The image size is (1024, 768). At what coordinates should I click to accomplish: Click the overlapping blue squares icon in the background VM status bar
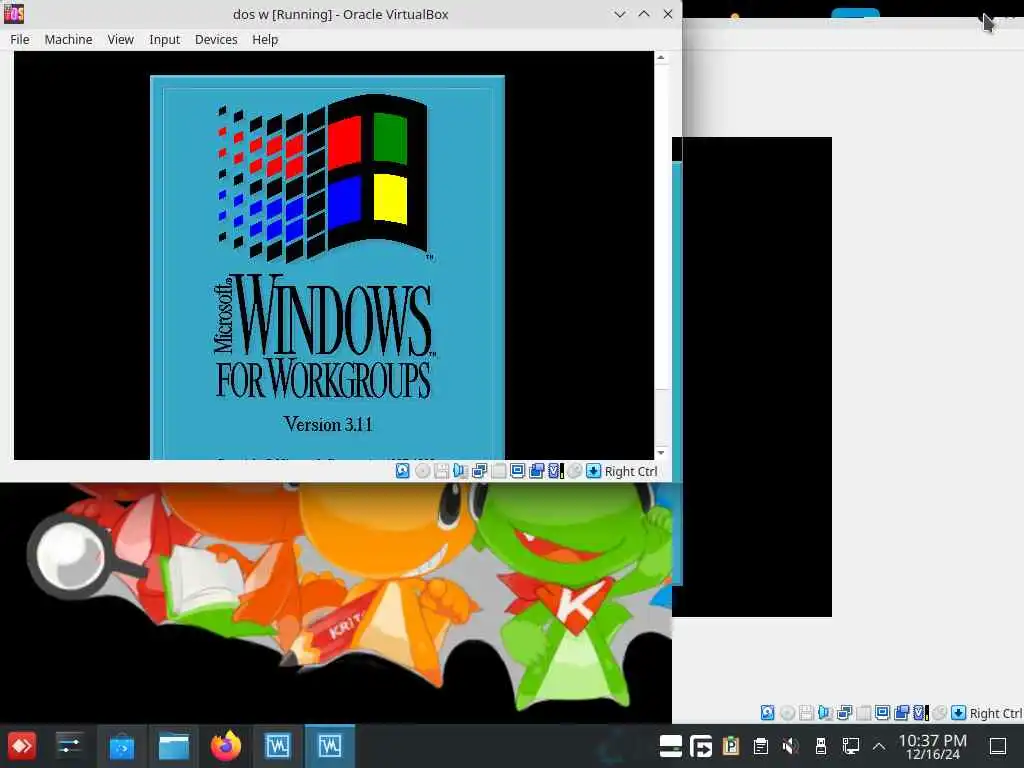901,713
